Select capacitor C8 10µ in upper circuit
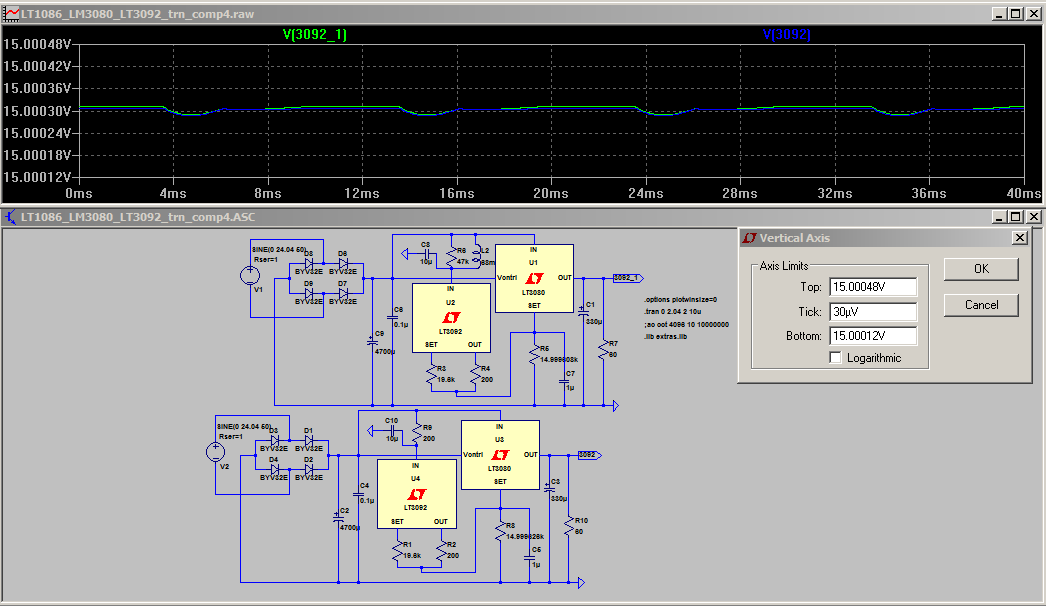This screenshot has width=1046, height=606. click(x=425, y=254)
